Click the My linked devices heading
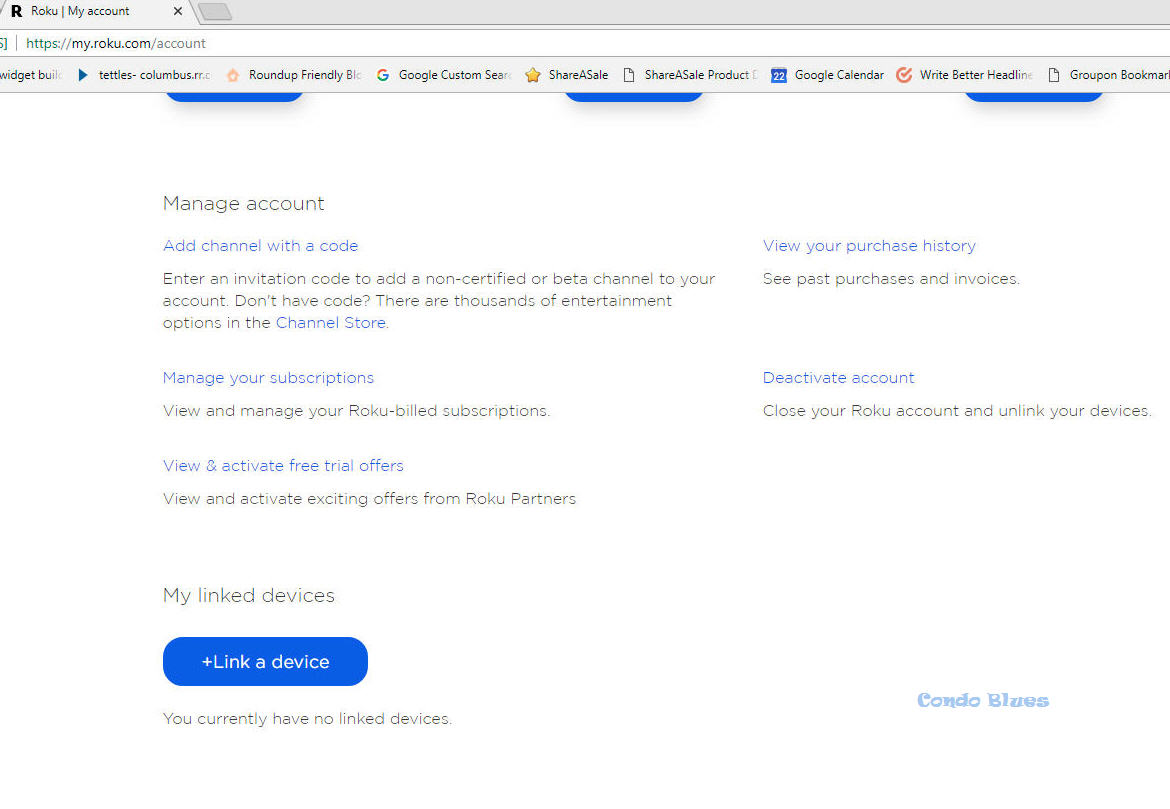1170x809 pixels. (x=248, y=596)
